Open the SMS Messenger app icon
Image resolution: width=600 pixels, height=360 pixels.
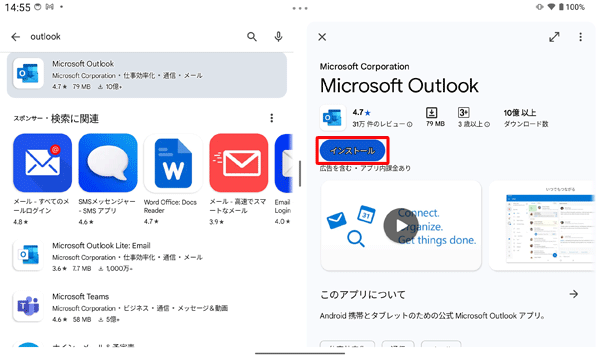coord(108,163)
